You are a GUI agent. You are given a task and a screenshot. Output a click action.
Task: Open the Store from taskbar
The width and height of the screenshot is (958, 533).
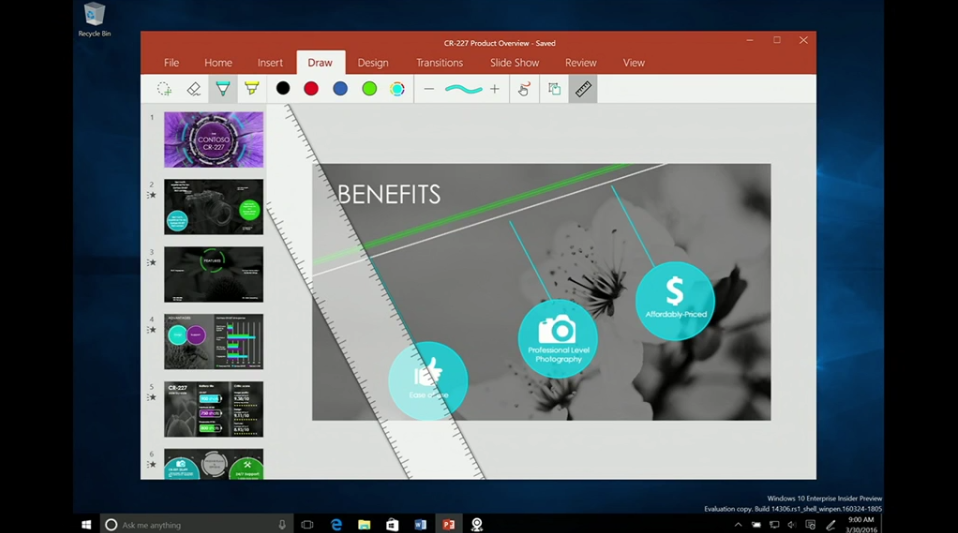[392, 524]
